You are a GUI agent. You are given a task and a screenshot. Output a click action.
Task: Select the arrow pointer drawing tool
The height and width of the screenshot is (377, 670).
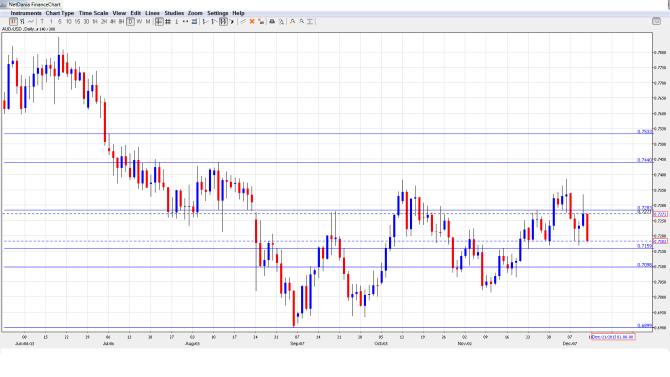[x=232, y=21]
